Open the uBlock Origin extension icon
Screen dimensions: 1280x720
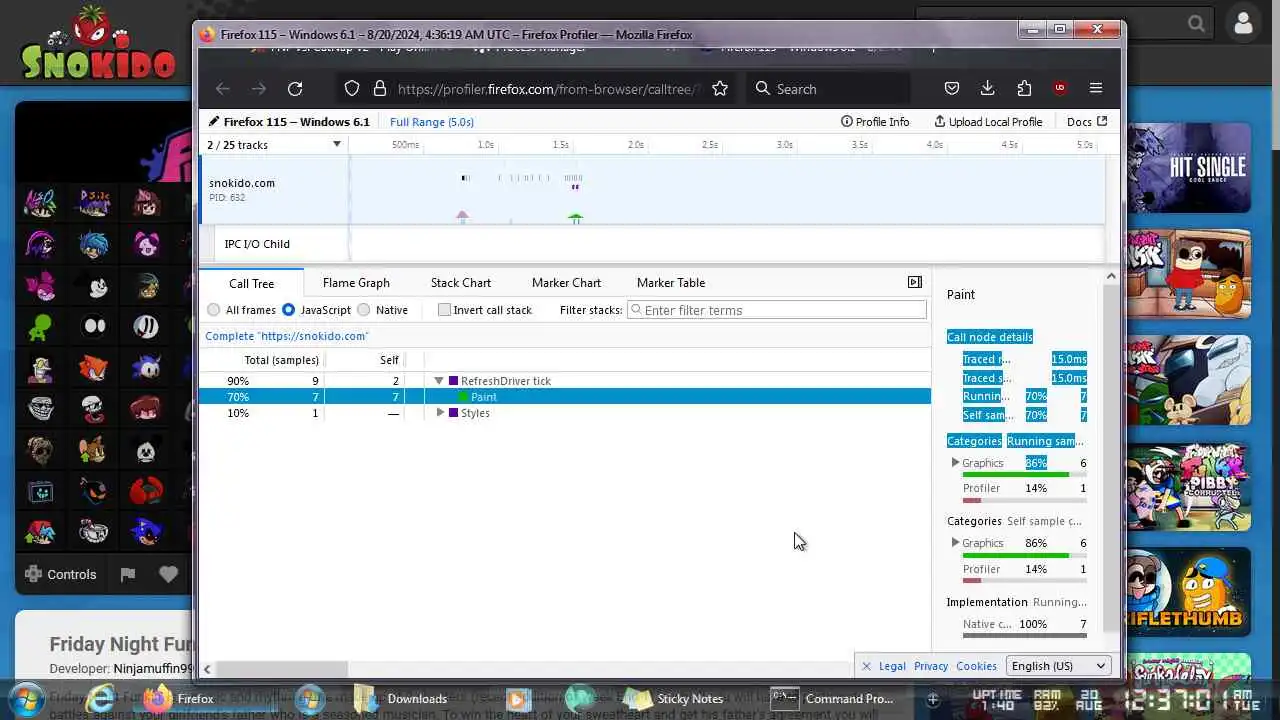tap(1060, 89)
